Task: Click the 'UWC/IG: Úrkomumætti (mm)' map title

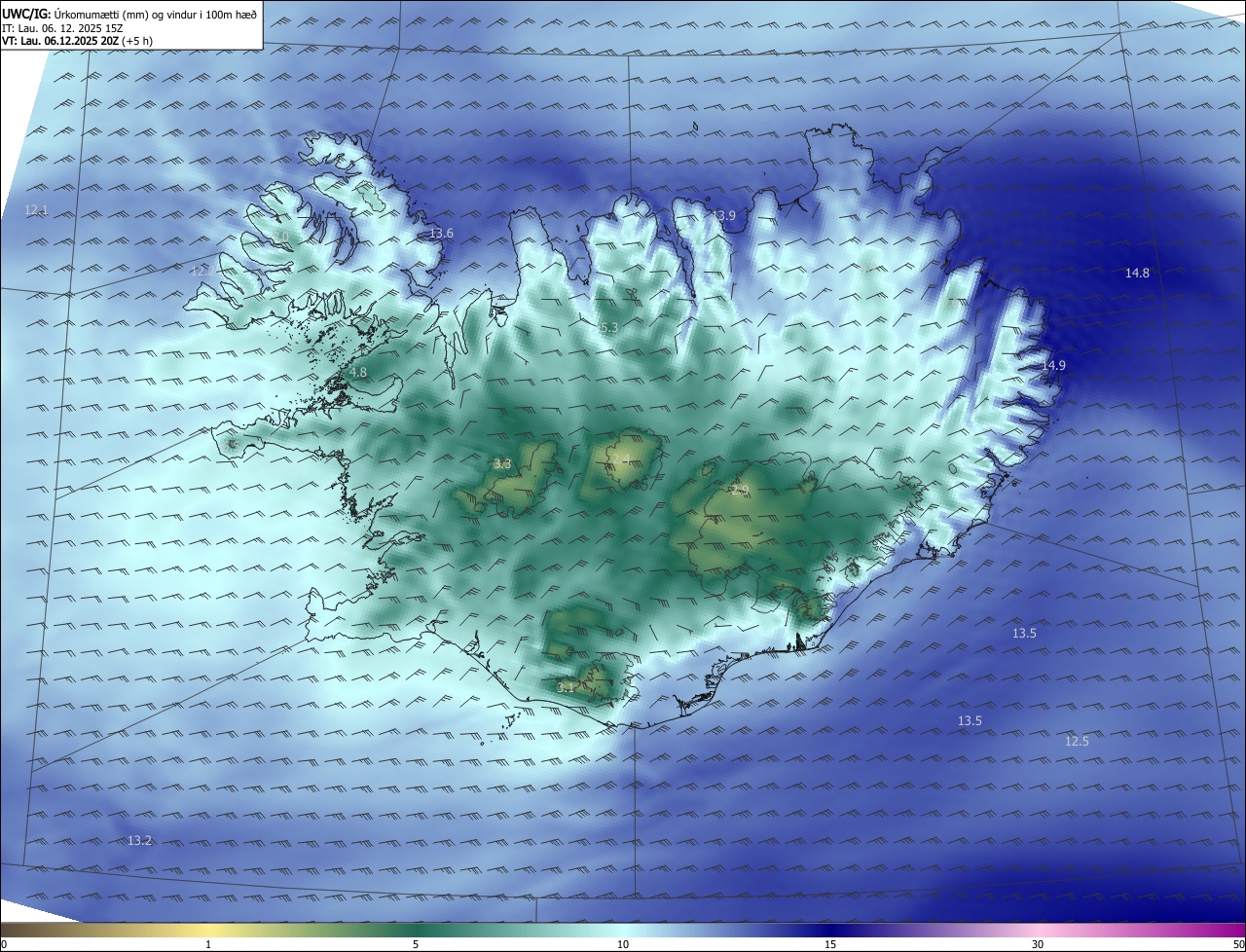Action: point(130,14)
